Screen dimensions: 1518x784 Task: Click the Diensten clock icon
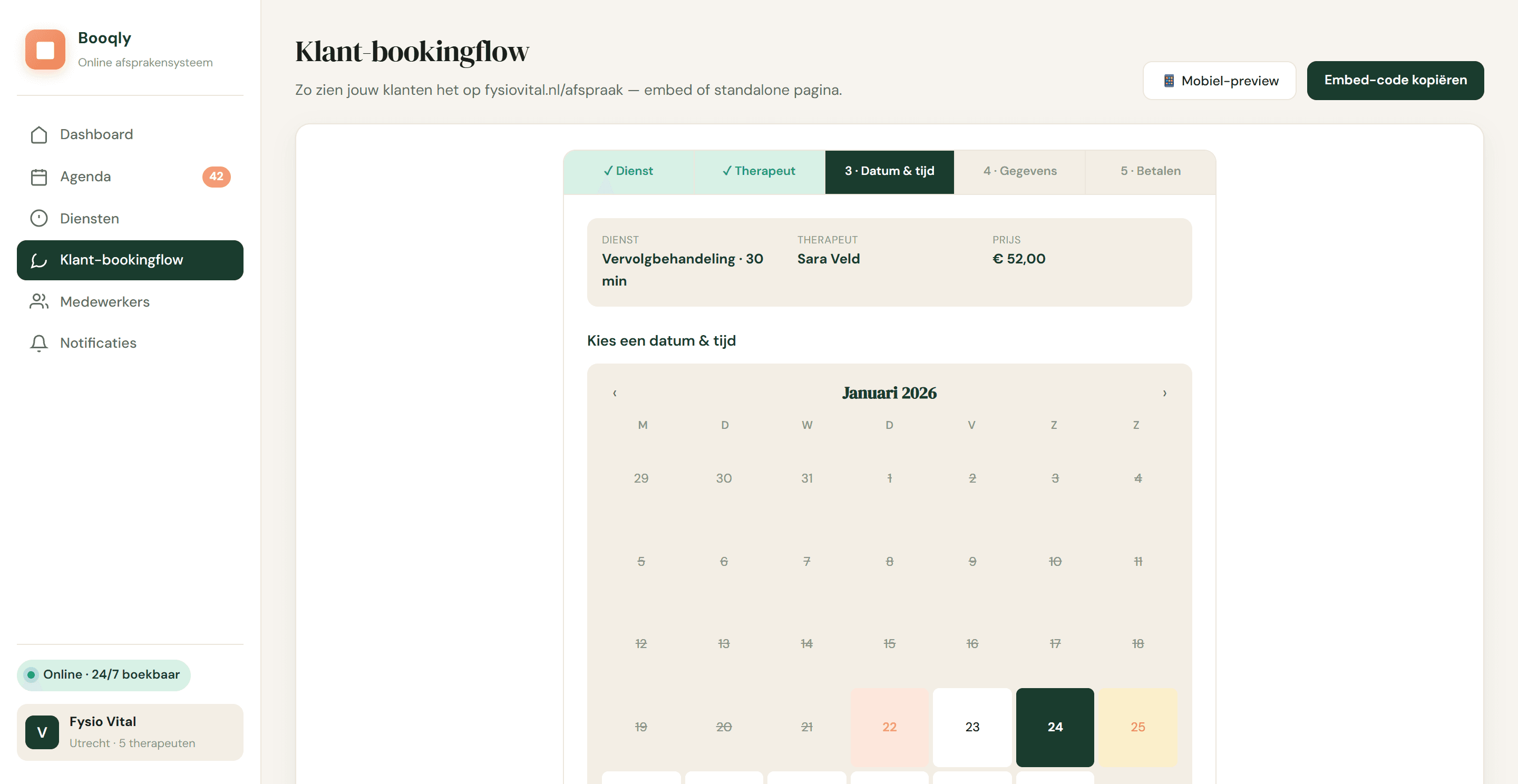click(x=39, y=219)
